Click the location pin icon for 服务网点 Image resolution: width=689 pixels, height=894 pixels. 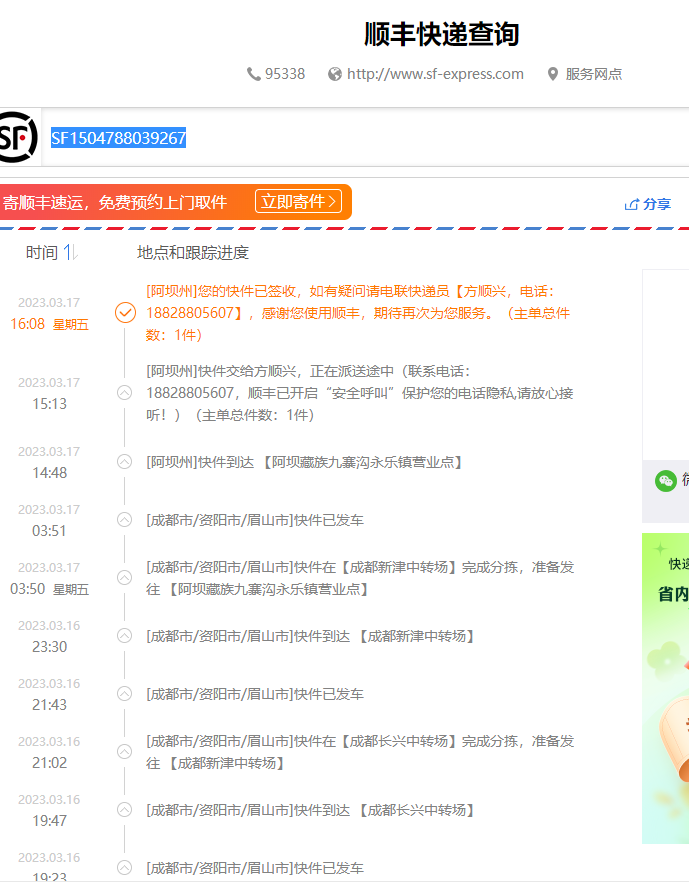(553, 74)
